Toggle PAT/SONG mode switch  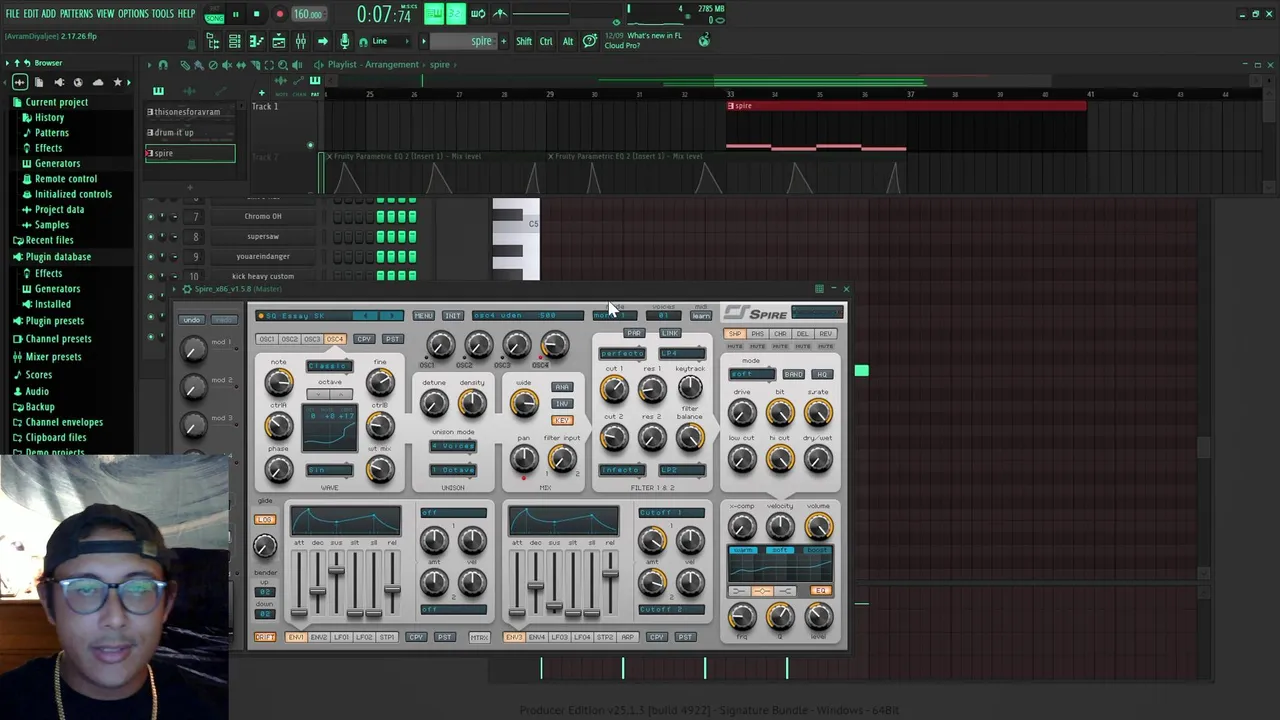(x=214, y=15)
